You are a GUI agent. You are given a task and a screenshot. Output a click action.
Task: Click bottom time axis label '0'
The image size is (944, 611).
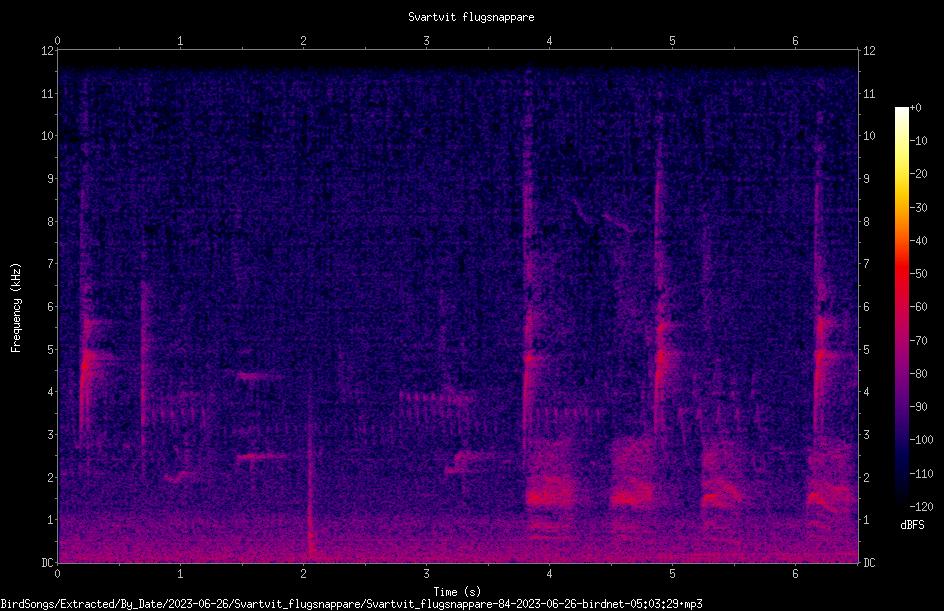57,574
